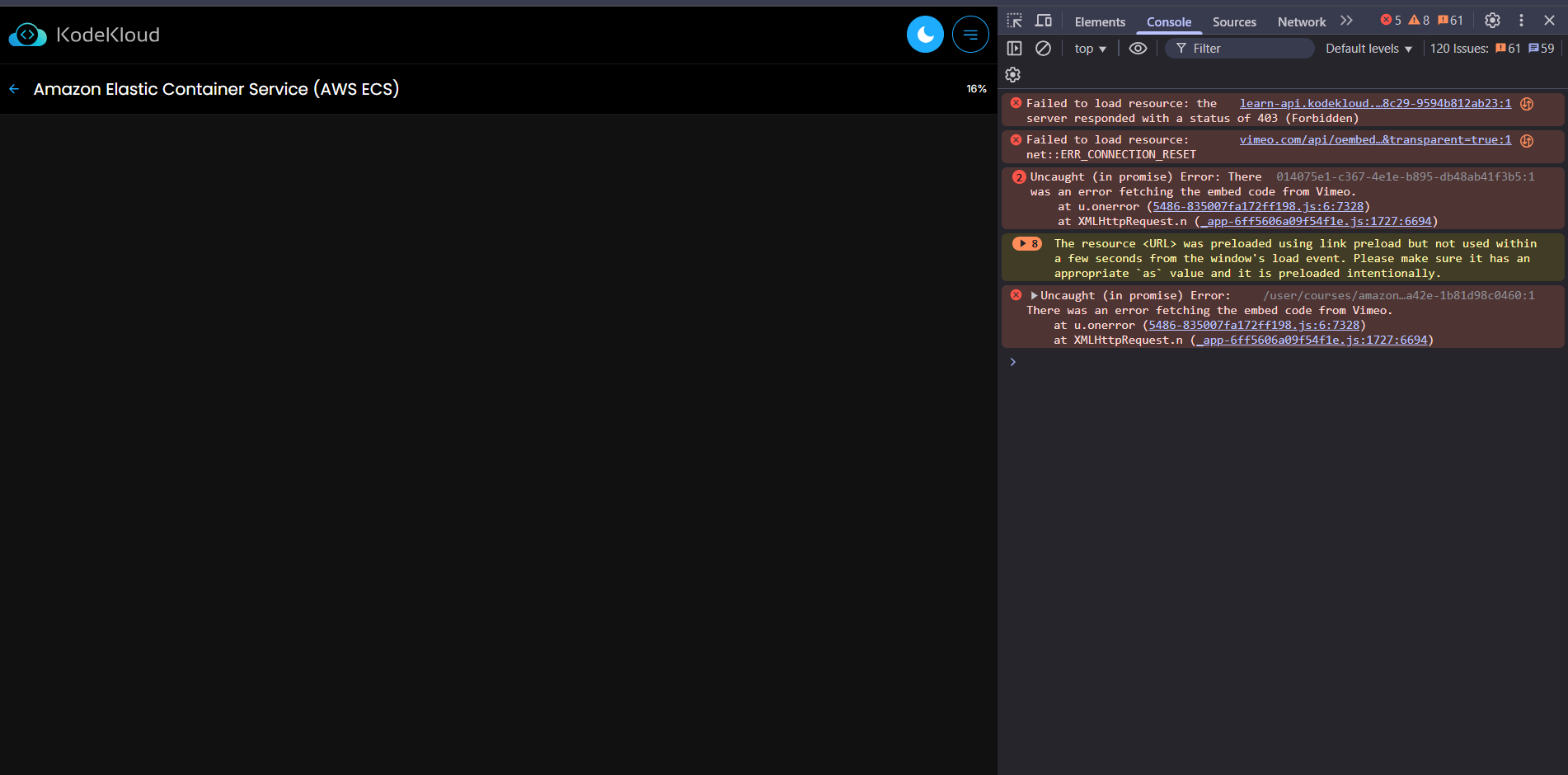Screen dimensions: 1568x775
Task: Open the learn-api.kodekloud source link
Action: [x=1375, y=104]
